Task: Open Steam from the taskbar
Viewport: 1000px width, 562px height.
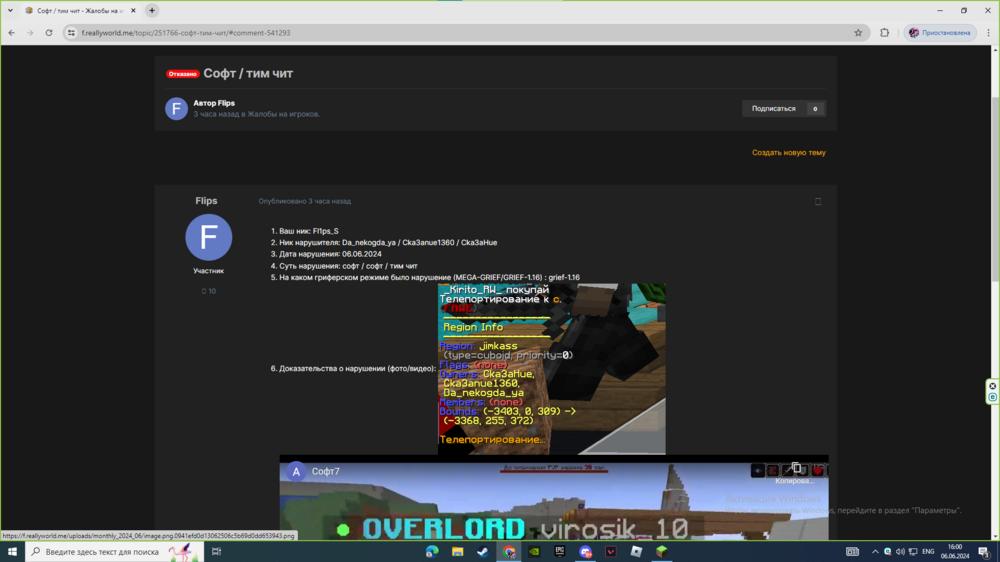Action: tap(483, 552)
